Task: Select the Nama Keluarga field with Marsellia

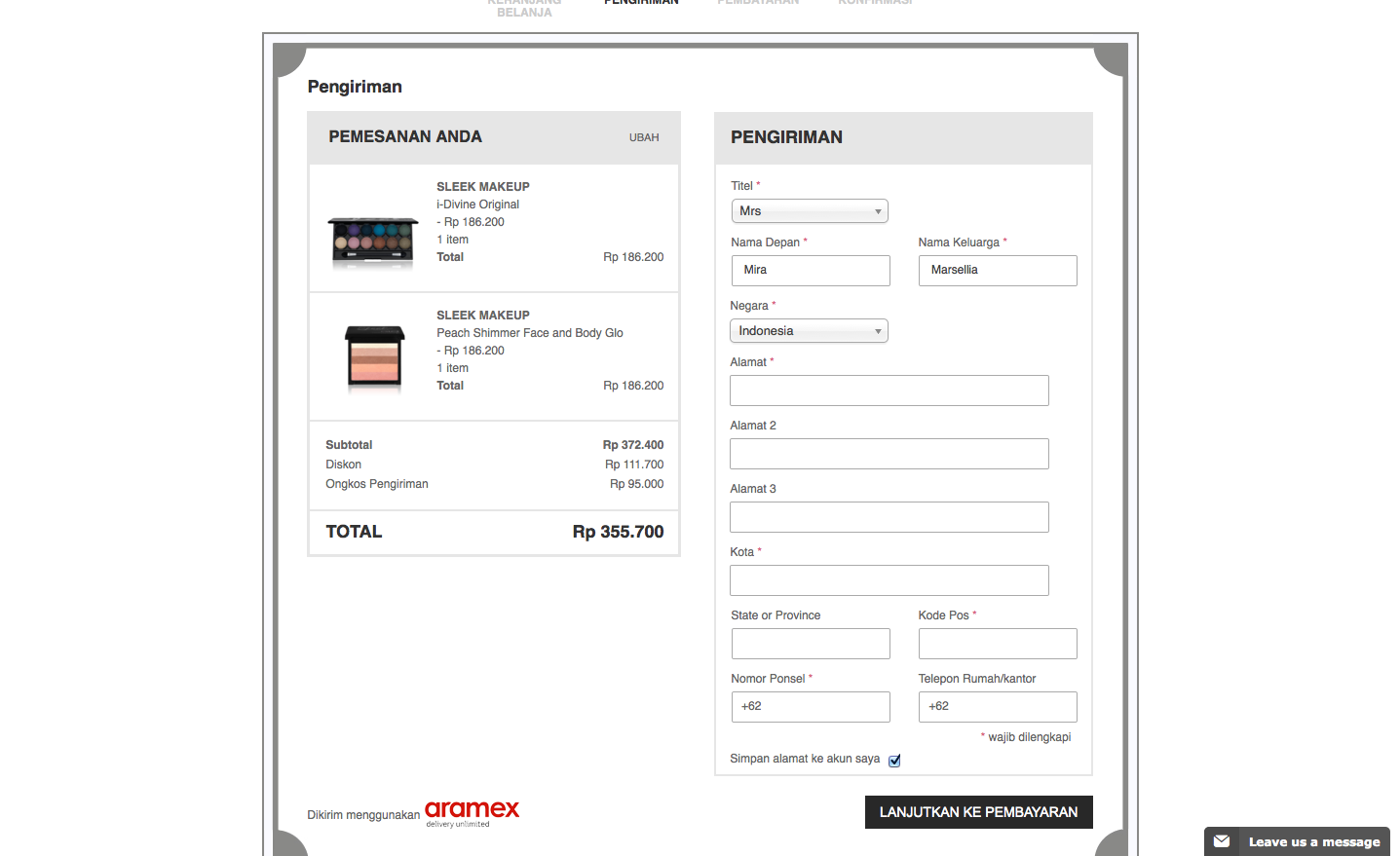Action: click(x=998, y=271)
